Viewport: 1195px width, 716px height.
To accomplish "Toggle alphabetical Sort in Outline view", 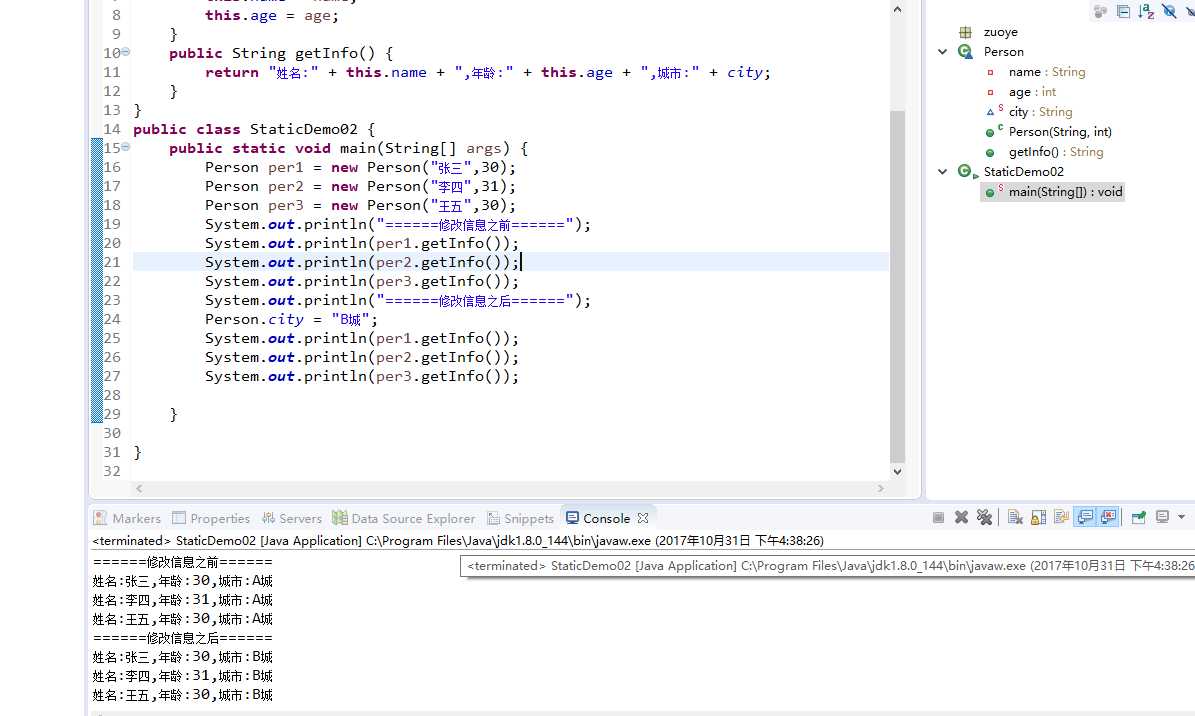I will [x=1146, y=11].
